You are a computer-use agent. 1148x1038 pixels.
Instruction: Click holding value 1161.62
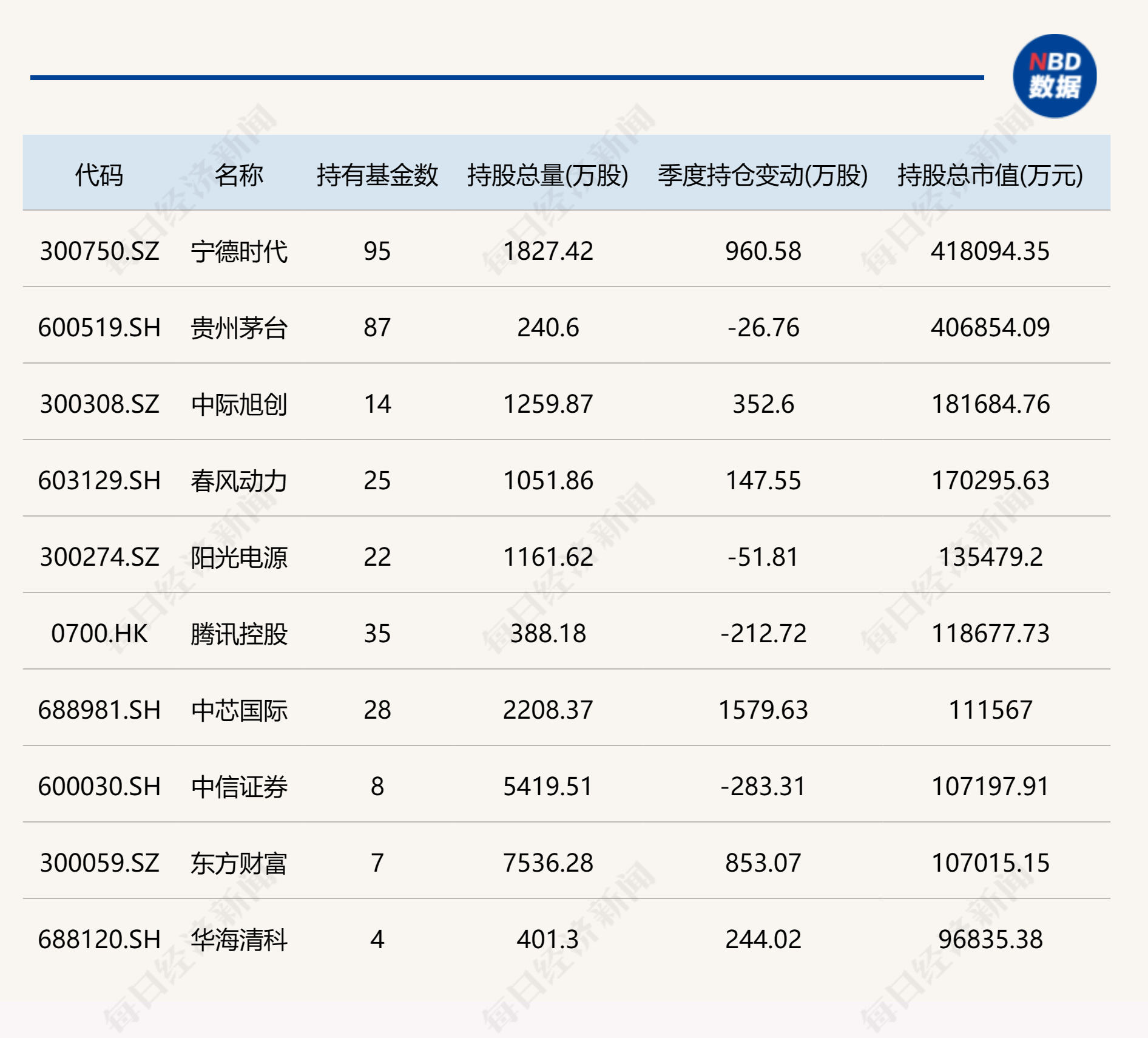point(548,557)
